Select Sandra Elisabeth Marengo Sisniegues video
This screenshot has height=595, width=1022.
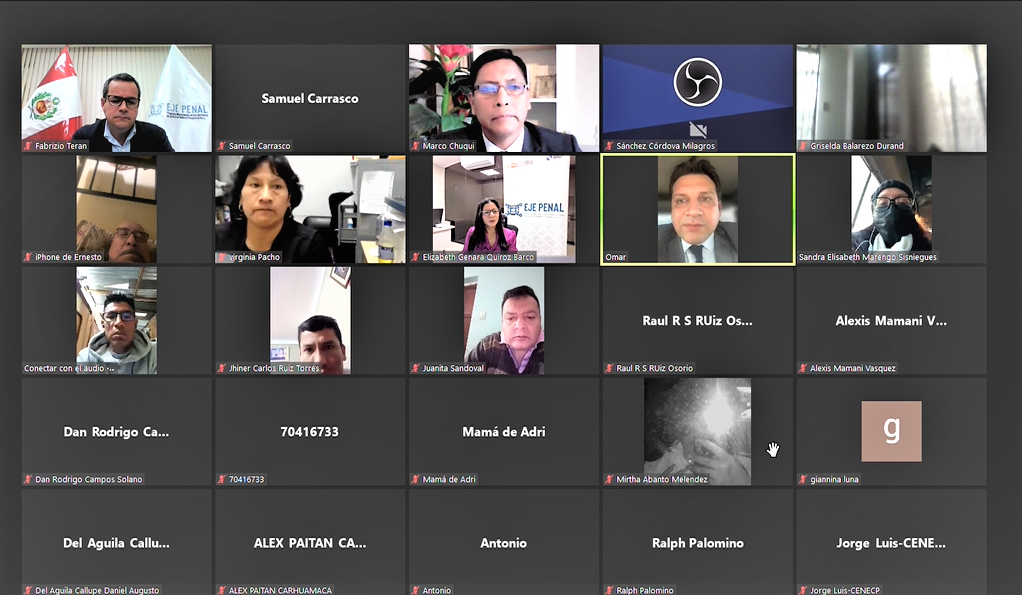point(891,209)
